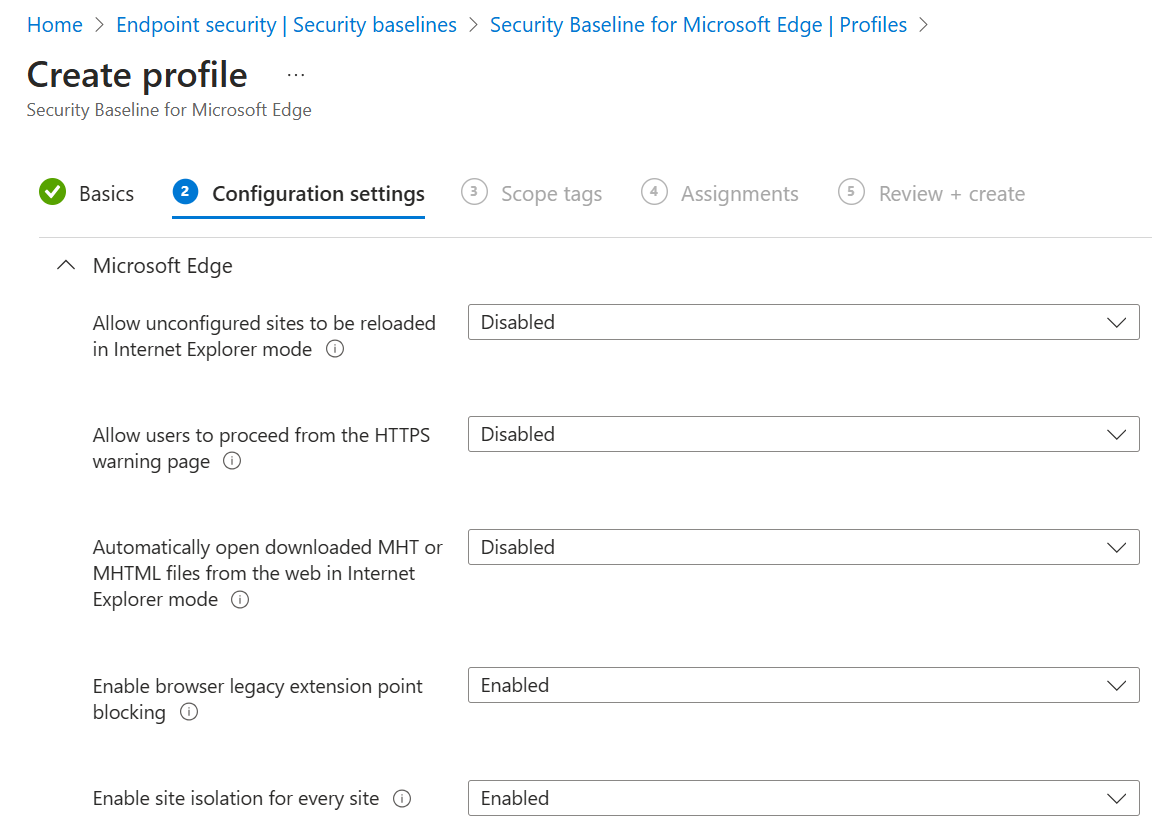The image size is (1172, 832).
Task: Click the step 4 circle icon
Action: [x=654, y=191]
